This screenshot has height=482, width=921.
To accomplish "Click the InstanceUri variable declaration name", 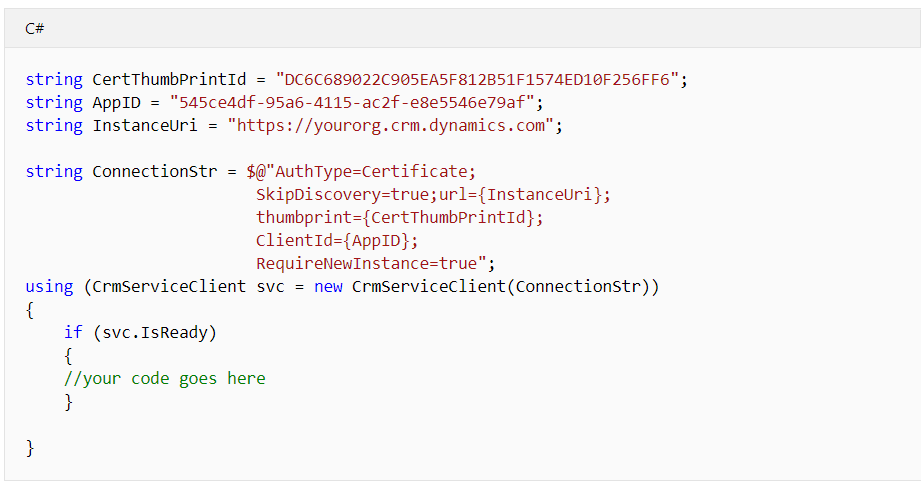I will pyautogui.click(x=145, y=126).
